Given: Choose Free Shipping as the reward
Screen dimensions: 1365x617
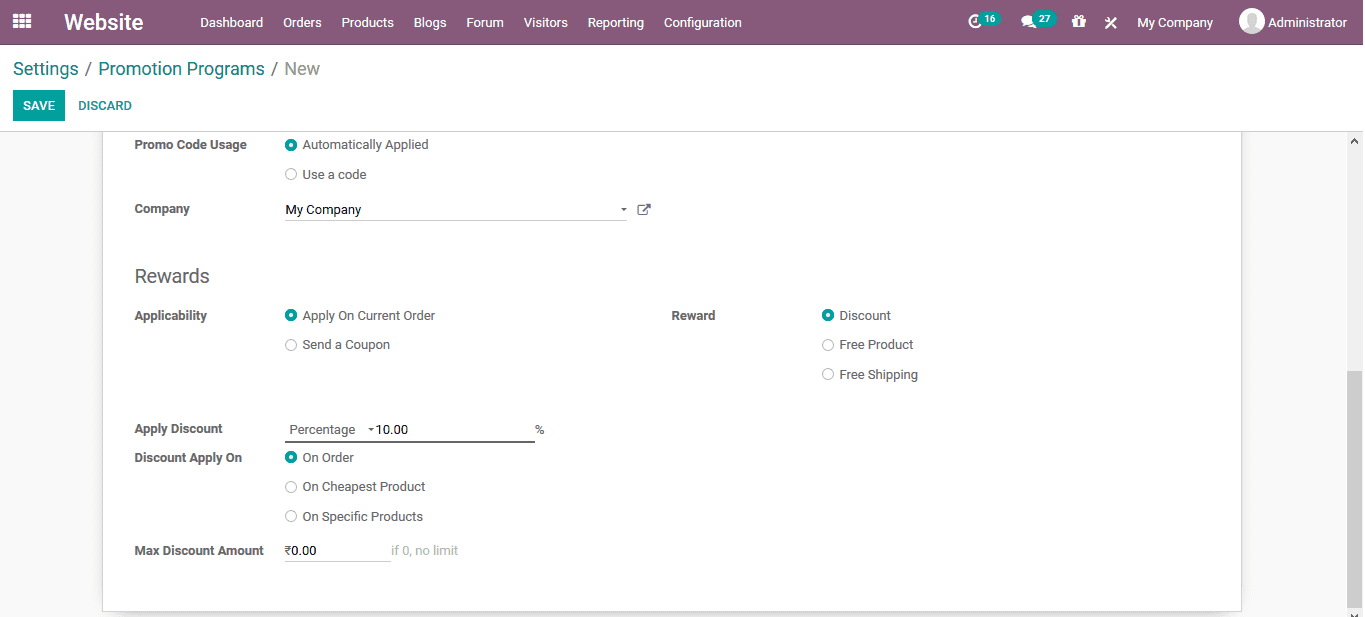Looking at the screenshot, I should click(828, 374).
